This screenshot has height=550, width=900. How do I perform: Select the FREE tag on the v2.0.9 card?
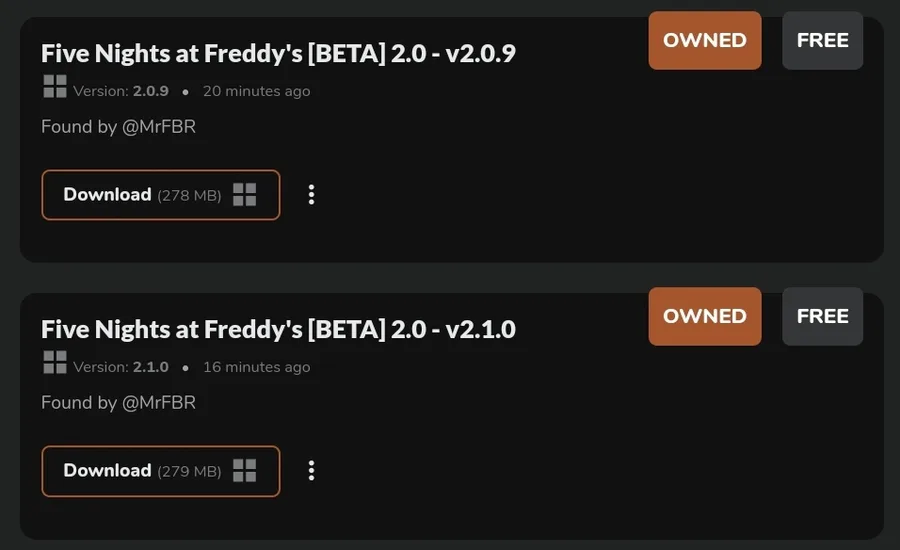pyautogui.click(x=822, y=41)
